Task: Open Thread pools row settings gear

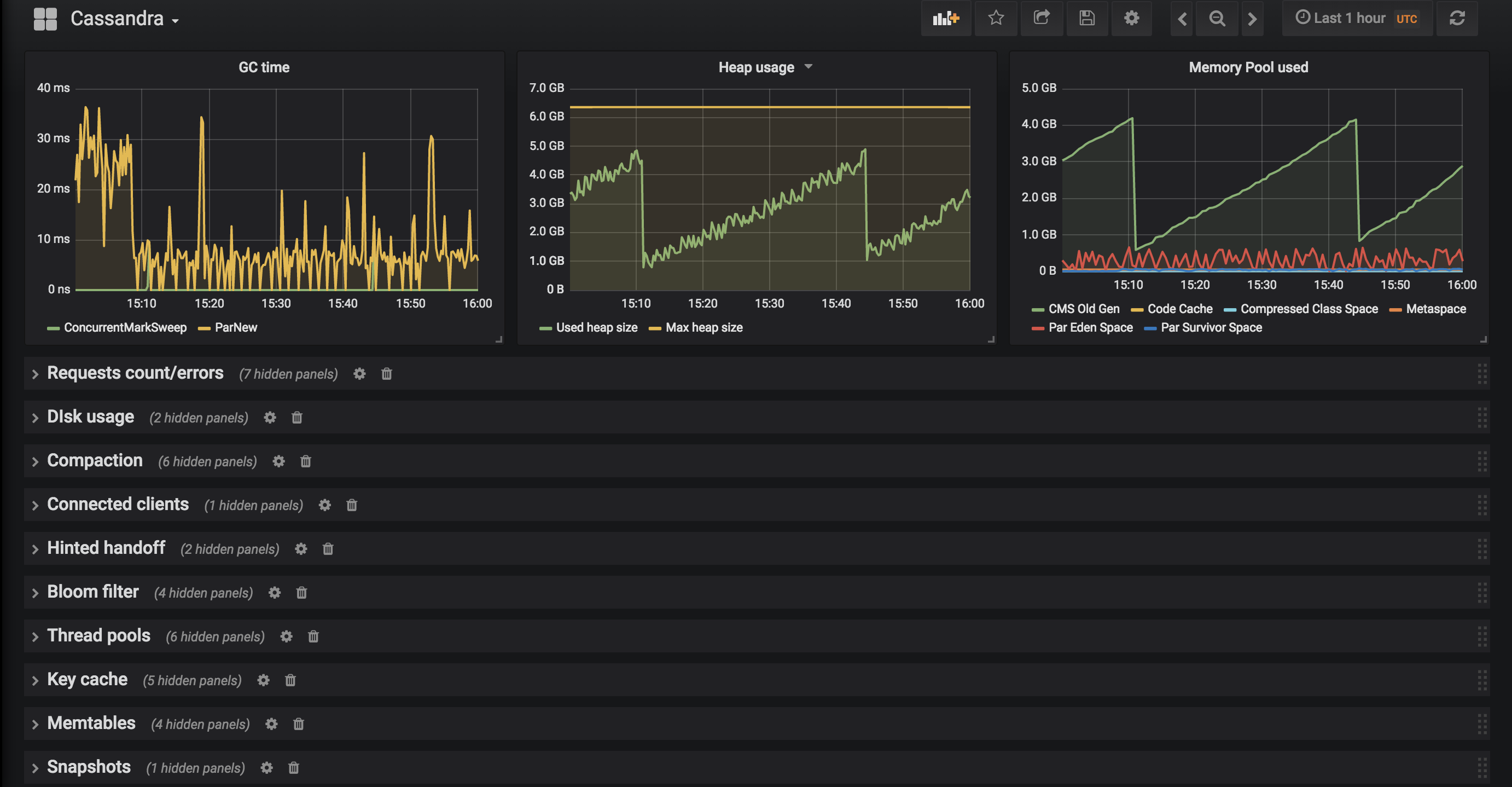Action: point(286,636)
